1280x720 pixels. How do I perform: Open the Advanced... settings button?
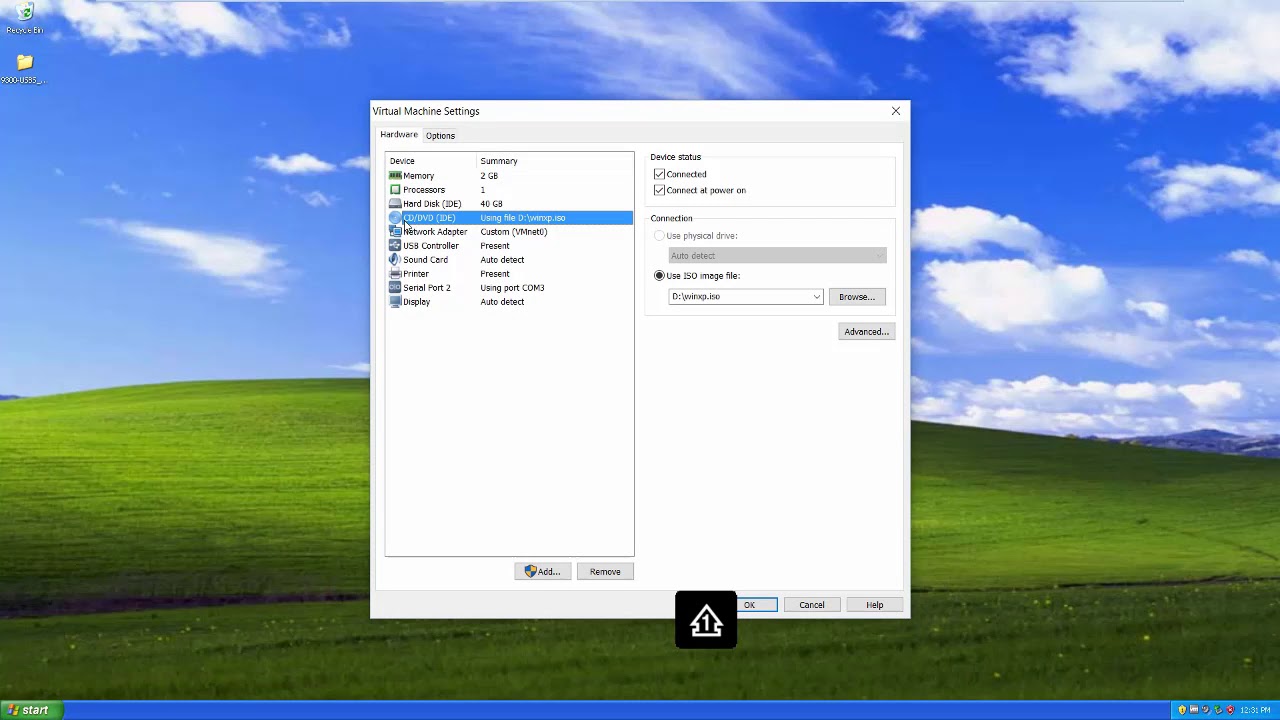[866, 332]
